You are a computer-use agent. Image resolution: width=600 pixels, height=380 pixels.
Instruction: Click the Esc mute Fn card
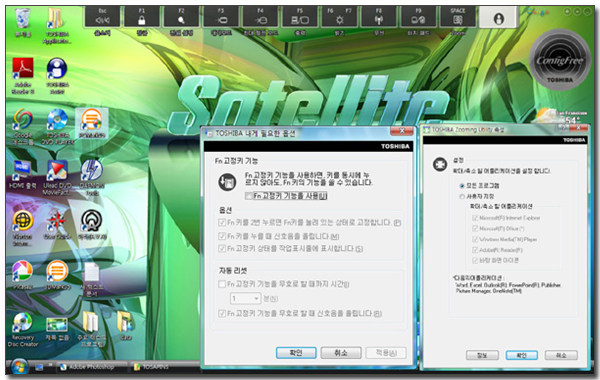(x=102, y=17)
